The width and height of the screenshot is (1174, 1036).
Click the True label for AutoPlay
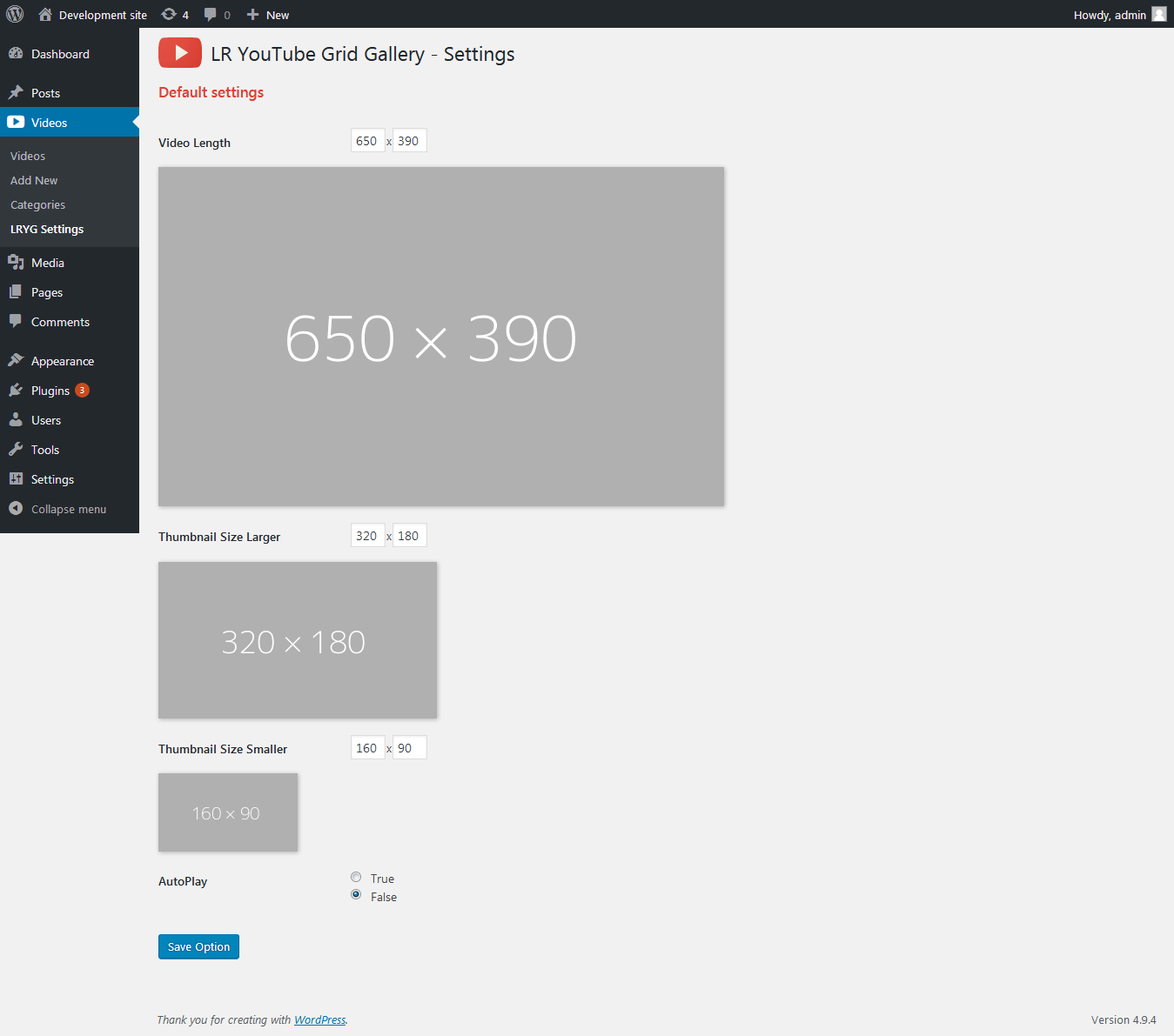pyautogui.click(x=382, y=879)
